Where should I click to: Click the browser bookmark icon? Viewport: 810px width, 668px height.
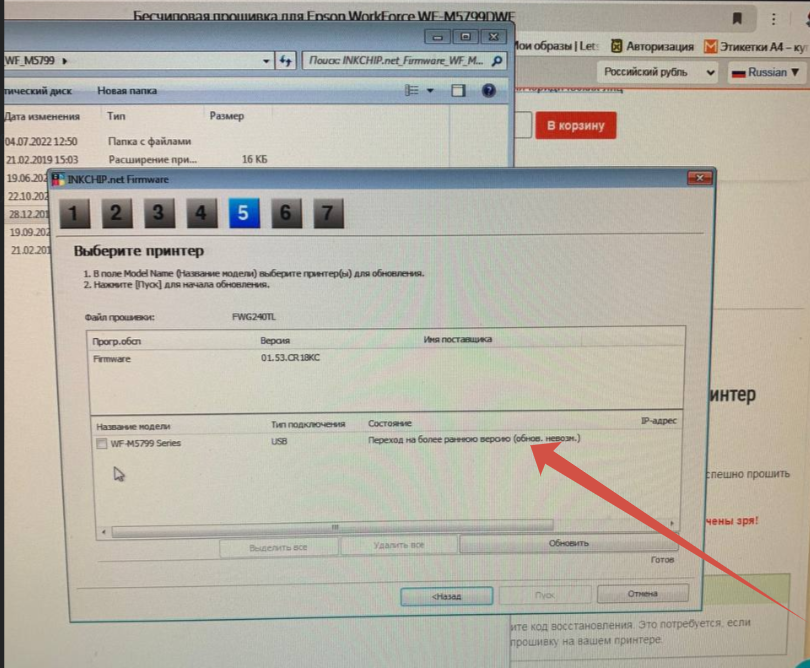point(737,18)
